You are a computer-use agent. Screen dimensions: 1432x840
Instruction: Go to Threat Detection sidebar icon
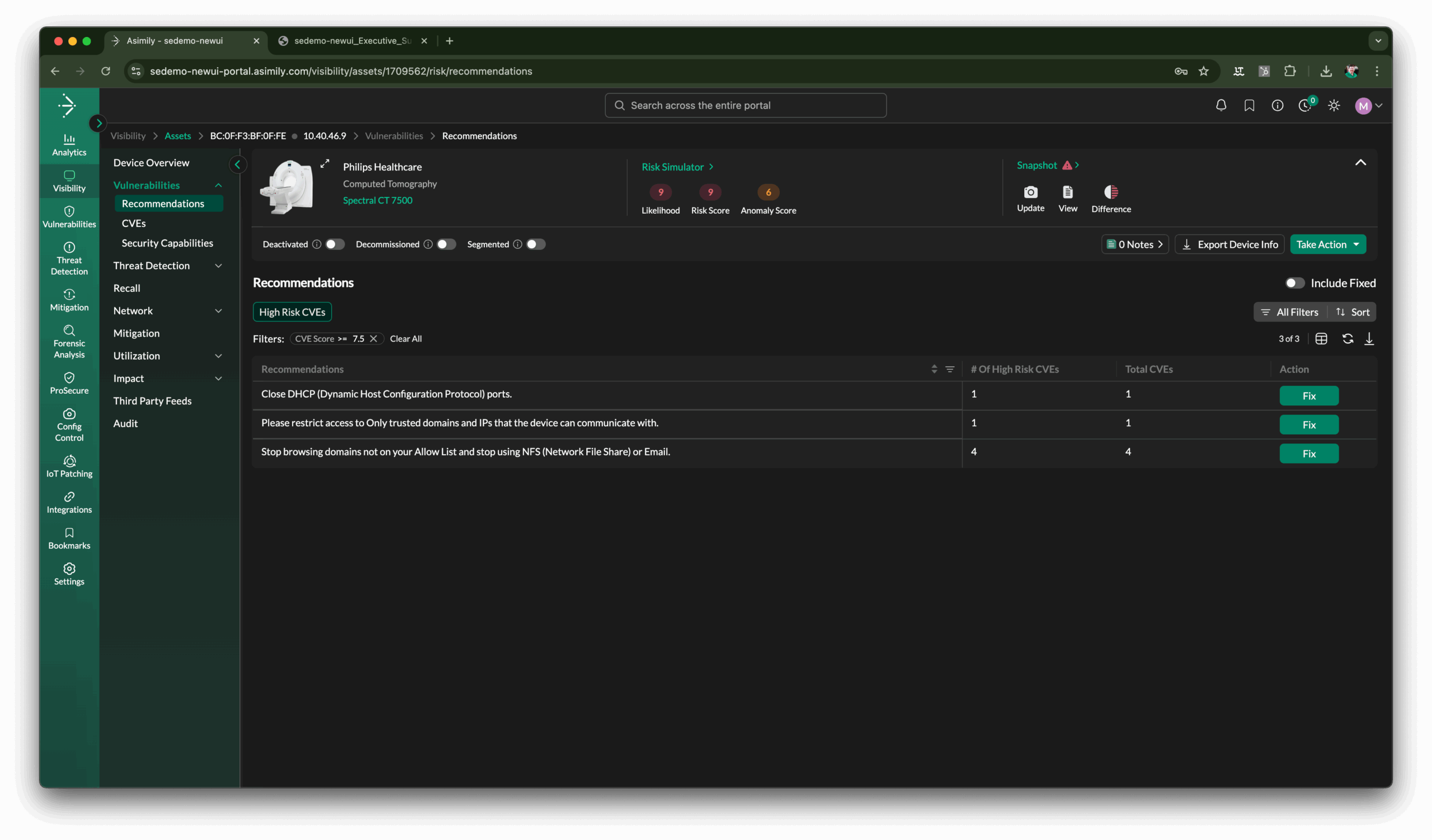pyautogui.click(x=69, y=258)
